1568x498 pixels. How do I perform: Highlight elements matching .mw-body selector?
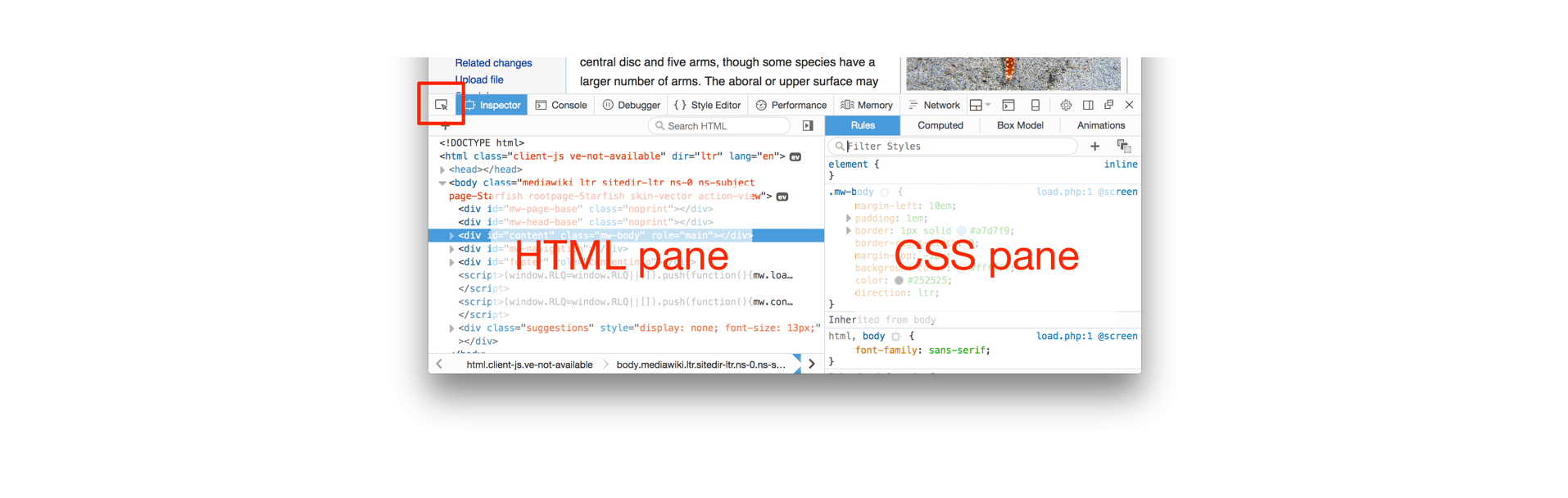[885, 192]
